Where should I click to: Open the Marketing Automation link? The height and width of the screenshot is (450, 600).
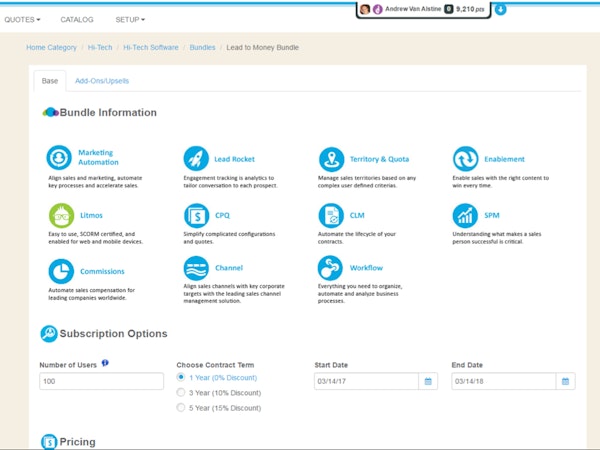(98, 157)
